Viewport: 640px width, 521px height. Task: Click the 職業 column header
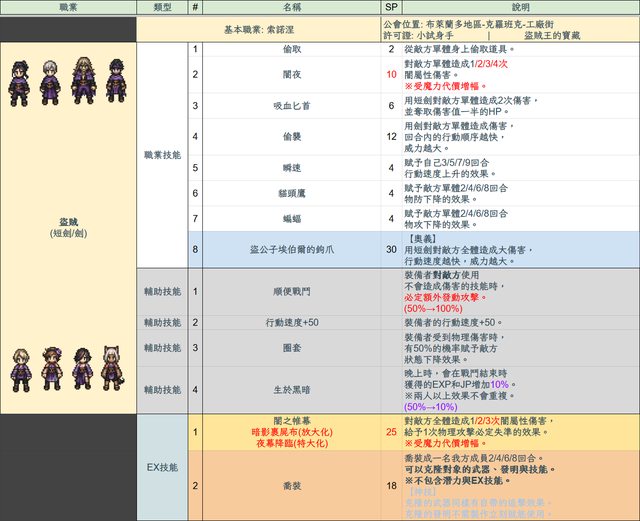pos(67,7)
